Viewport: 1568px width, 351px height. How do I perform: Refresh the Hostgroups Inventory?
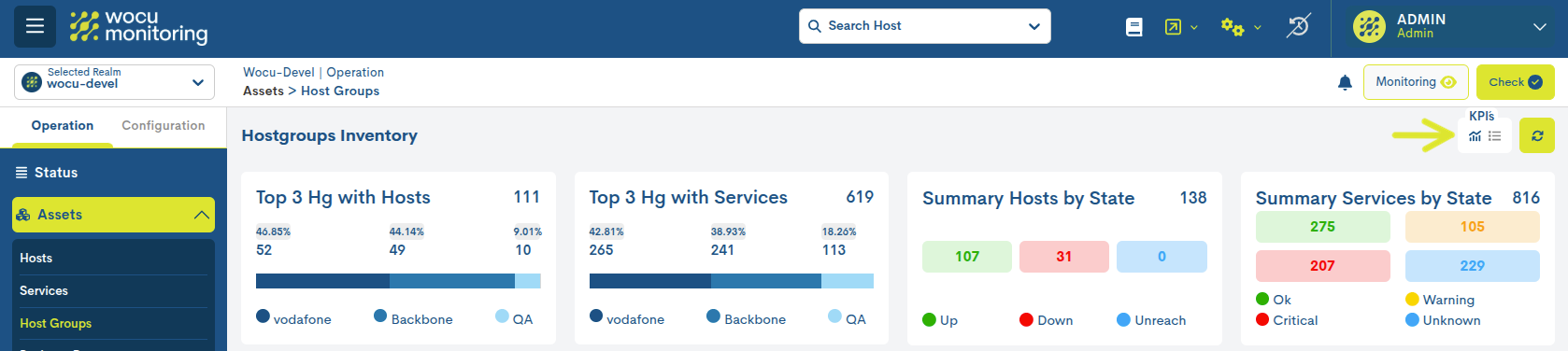[1537, 135]
